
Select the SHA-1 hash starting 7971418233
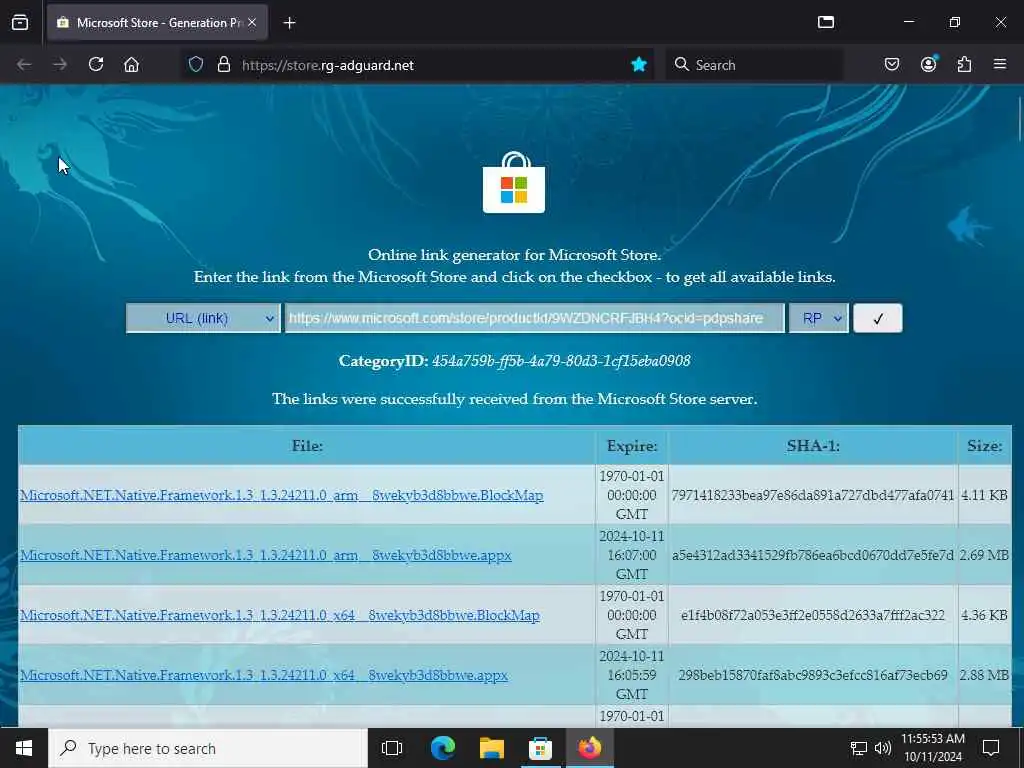[x=813, y=495]
